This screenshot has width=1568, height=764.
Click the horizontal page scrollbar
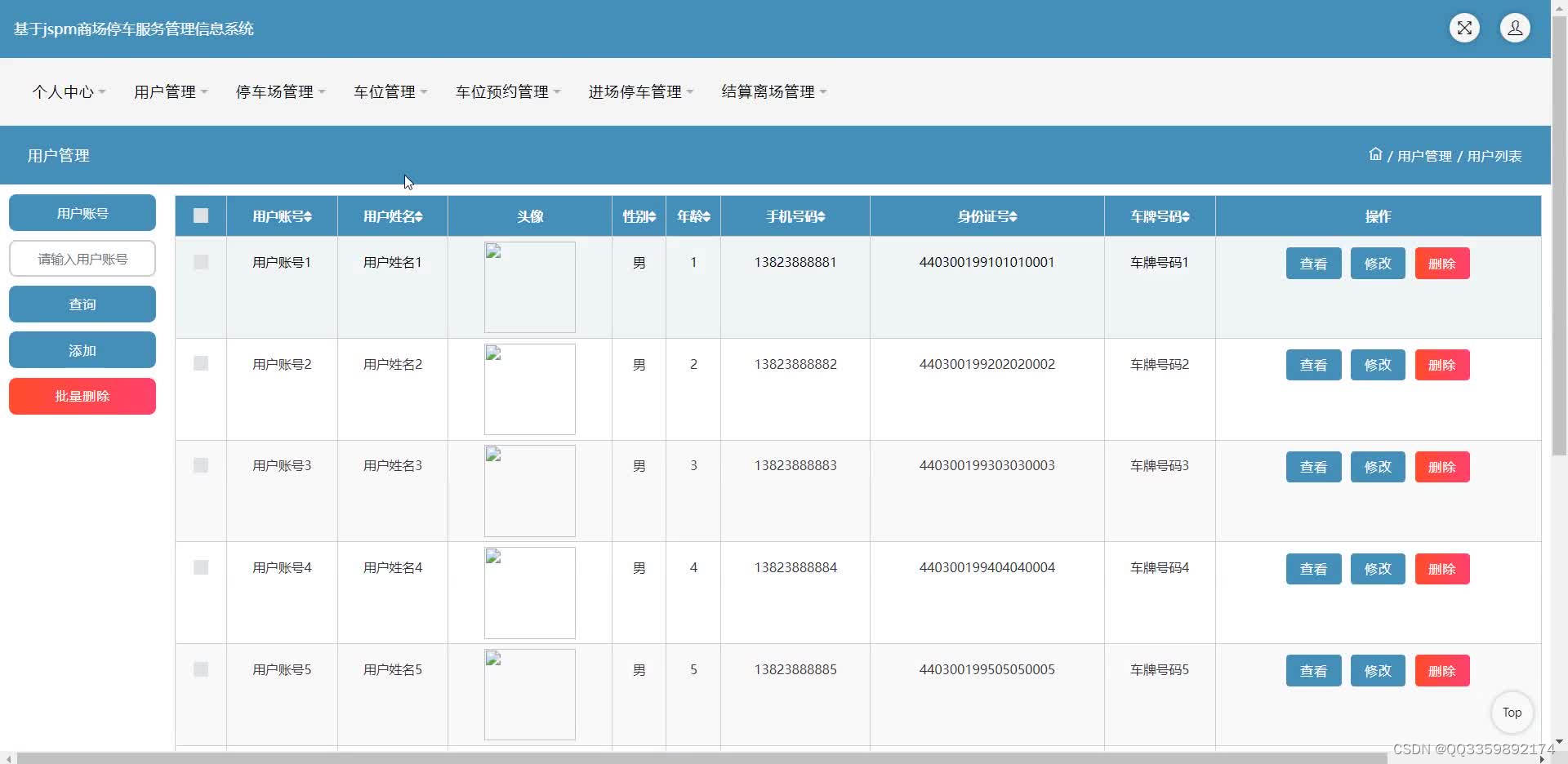[x=702, y=758]
